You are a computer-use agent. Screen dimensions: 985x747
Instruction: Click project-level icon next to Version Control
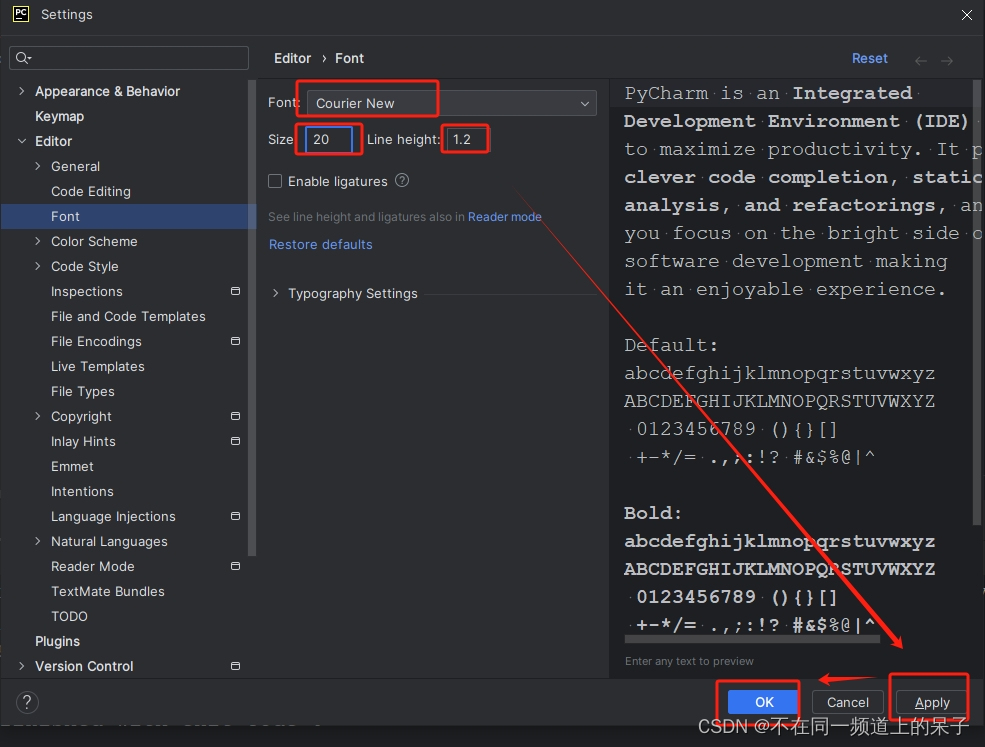(x=236, y=666)
